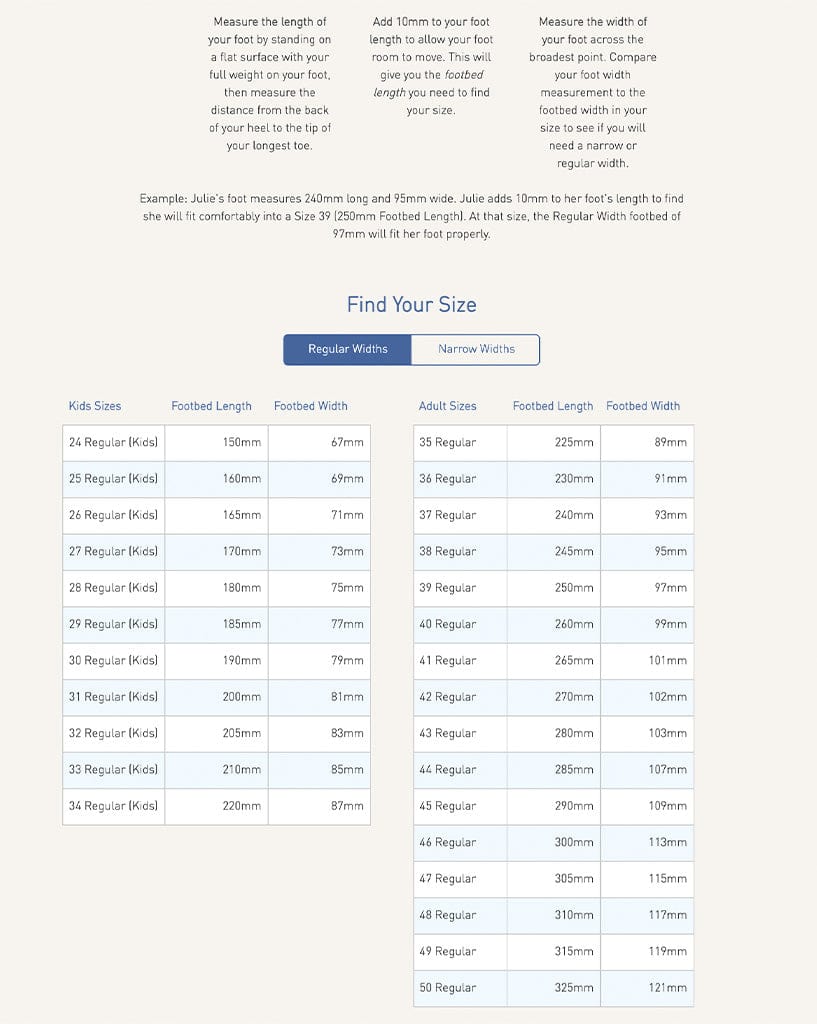Select the Regular Widths tab
This screenshot has width=817, height=1024.
[x=347, y=349]
